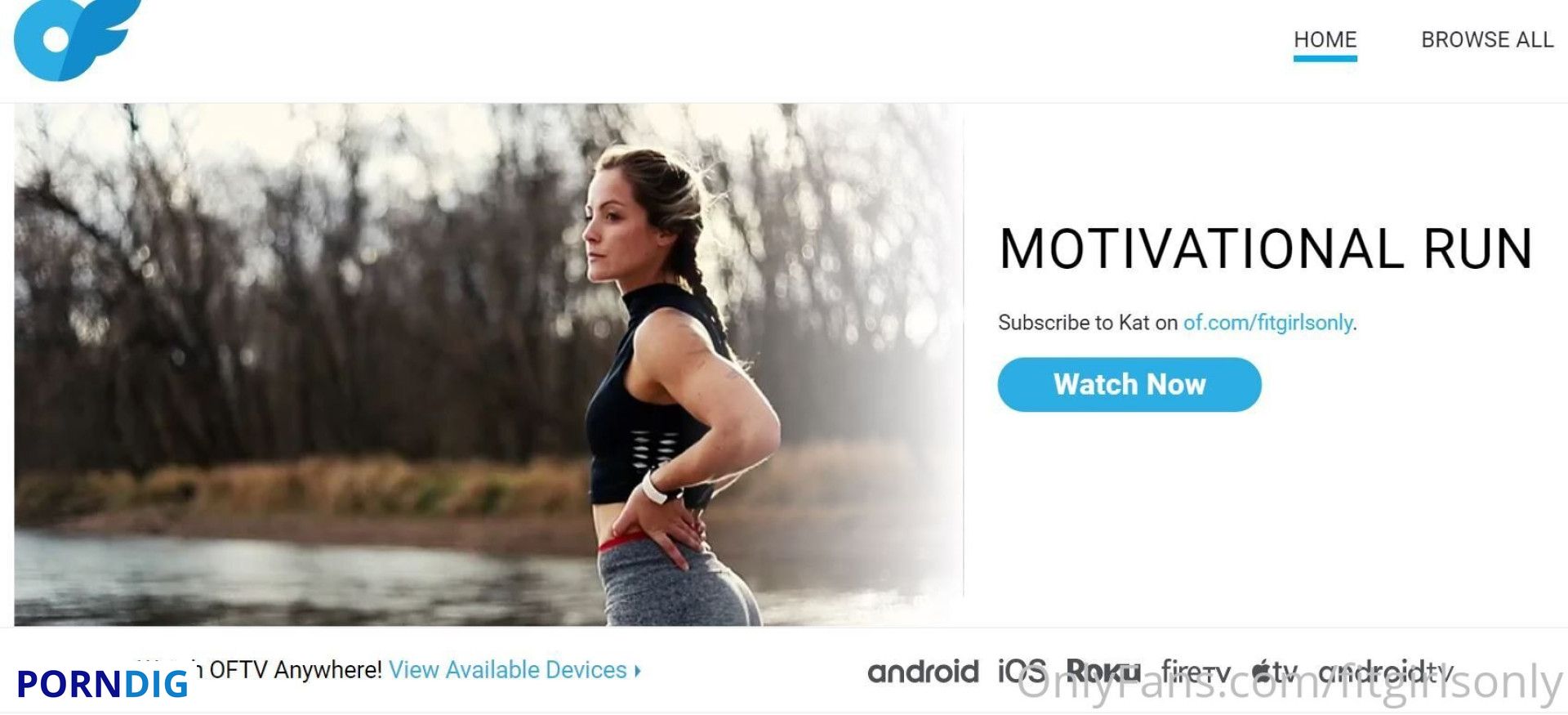Open the Motivational Run hero banner image
Viewport: 1568px width, 715px height.
point(488,364)
